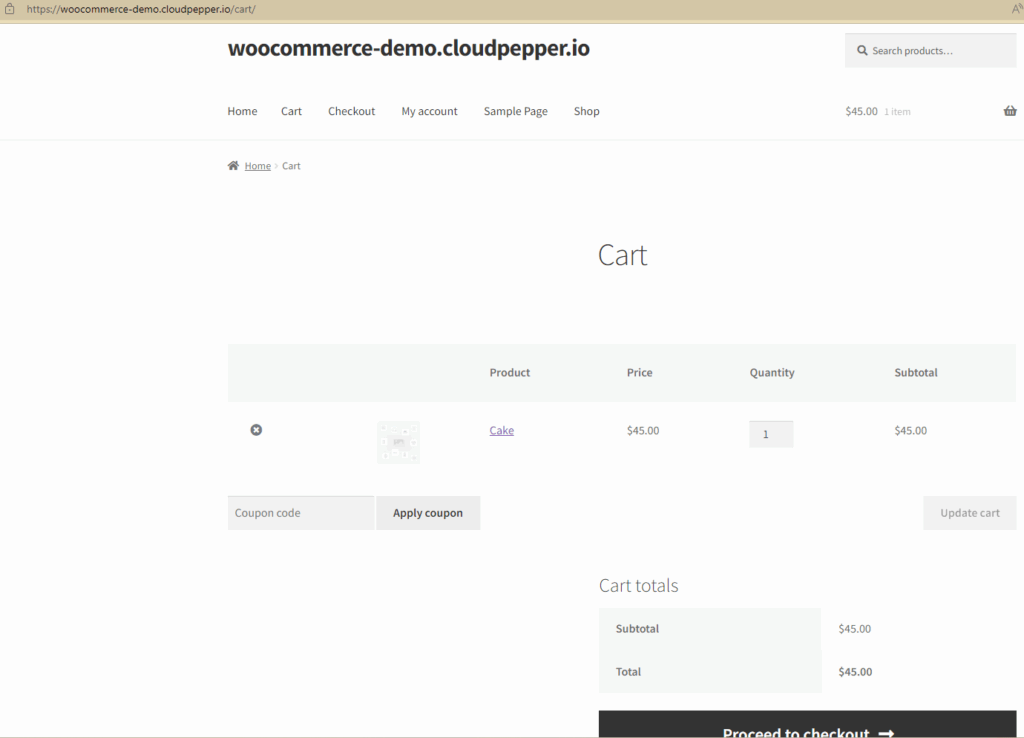Click the coupon code input field
The image size is (1024, 738).
pos(300,512)
